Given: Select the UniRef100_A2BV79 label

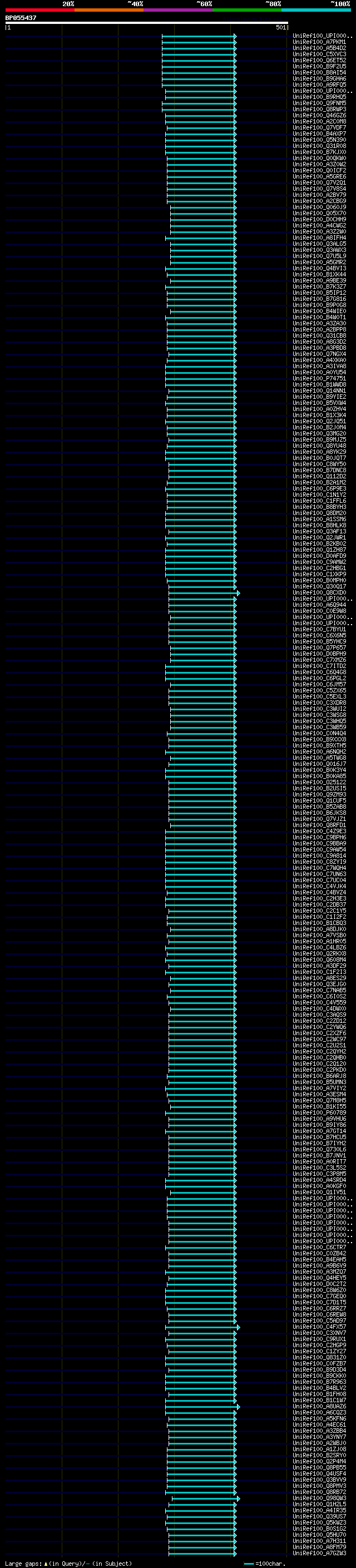Looking at the screenshot, I should coord(319,195).
